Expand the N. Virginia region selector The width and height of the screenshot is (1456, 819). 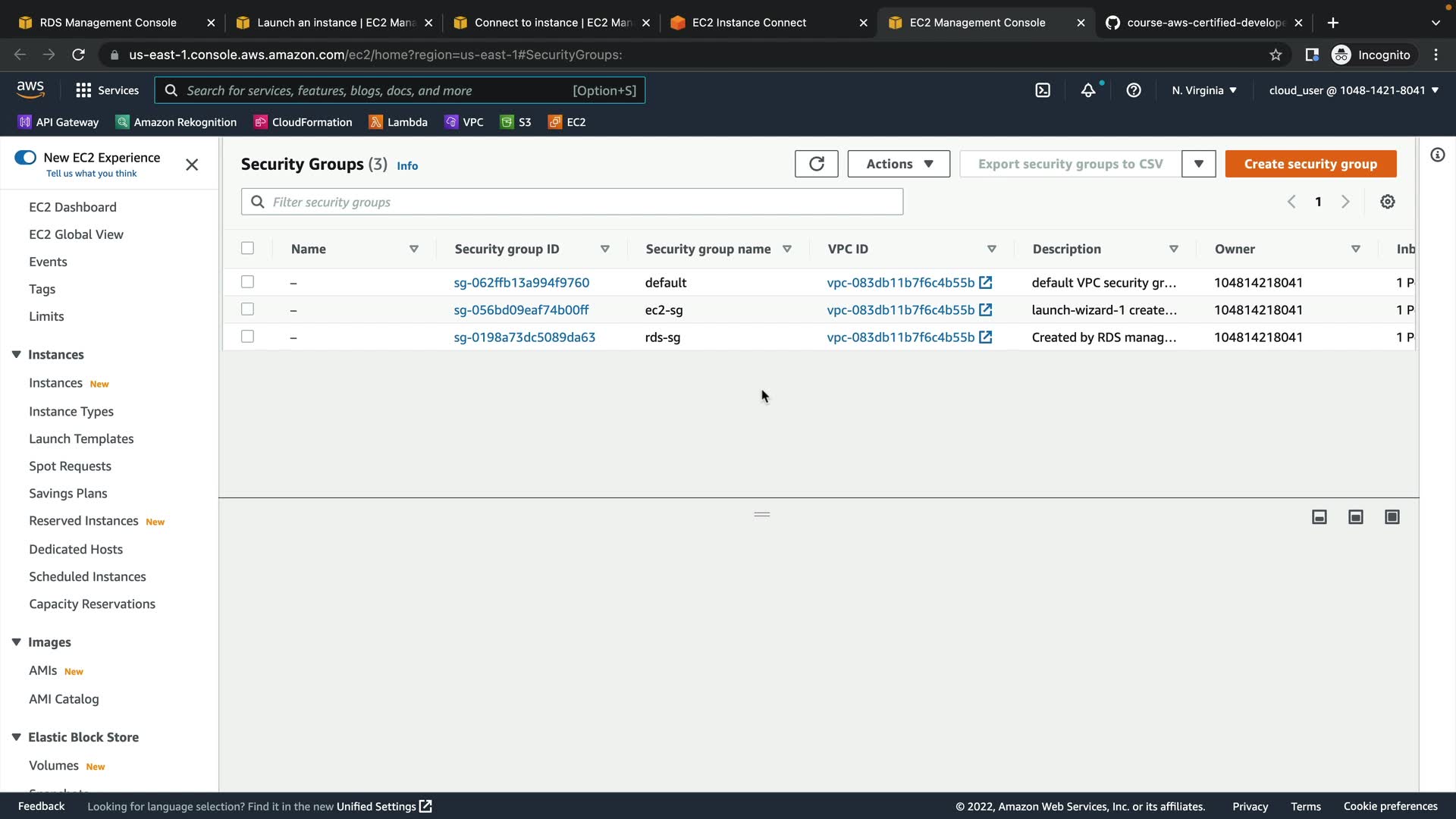point(1203,90)
